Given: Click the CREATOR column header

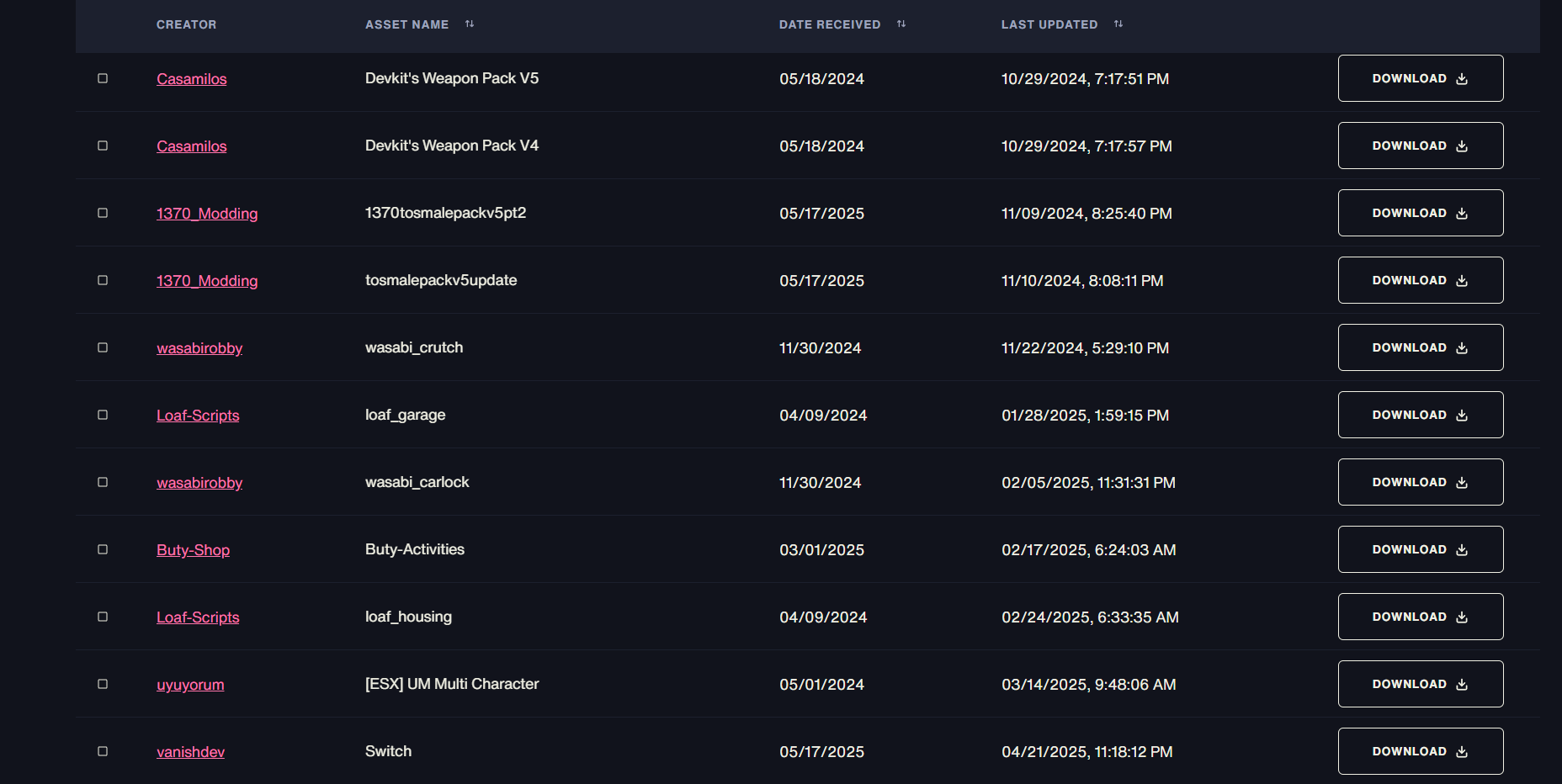Looking at the screenshot, I should pyautogui.click(x=186, y=24).
